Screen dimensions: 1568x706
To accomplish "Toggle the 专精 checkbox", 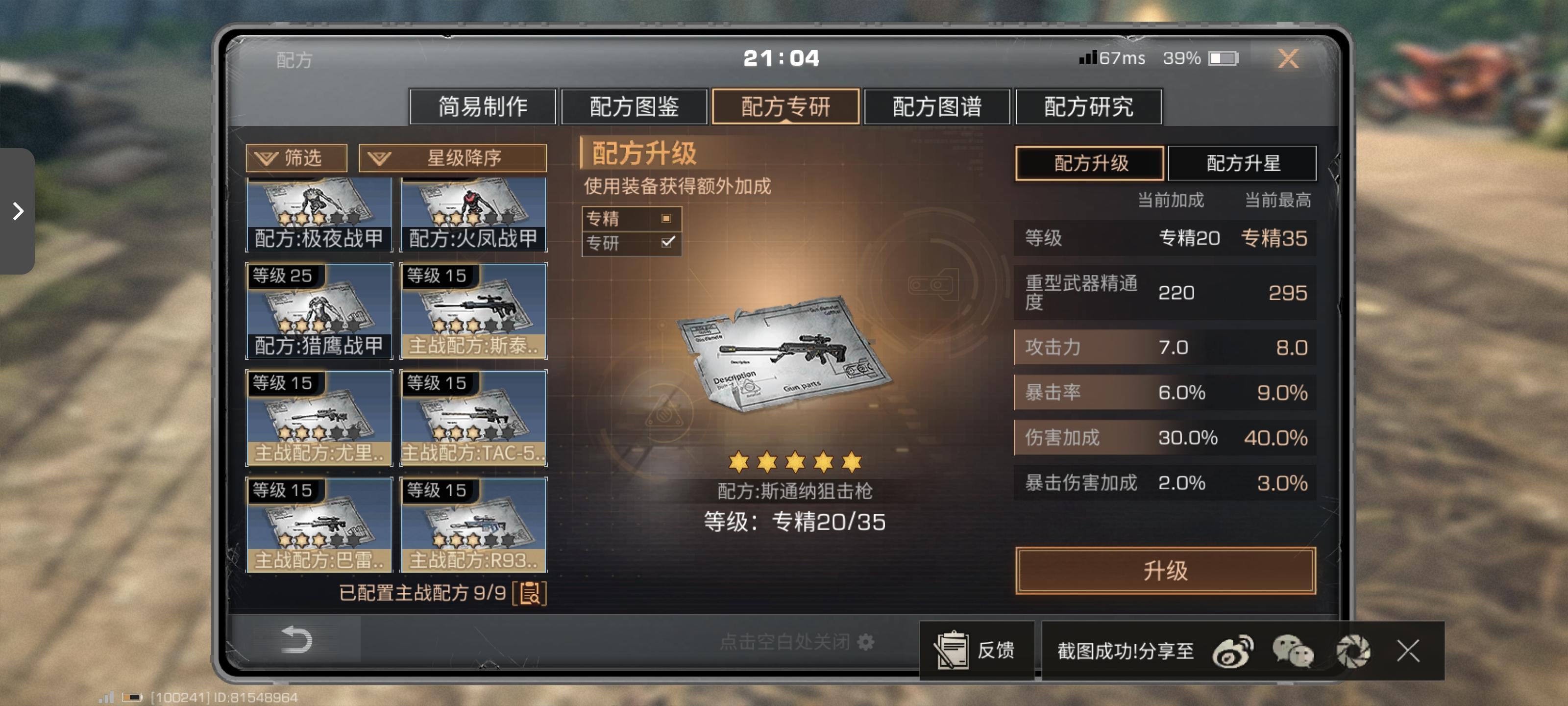I will pyautogui.click(x=666, y=218).
